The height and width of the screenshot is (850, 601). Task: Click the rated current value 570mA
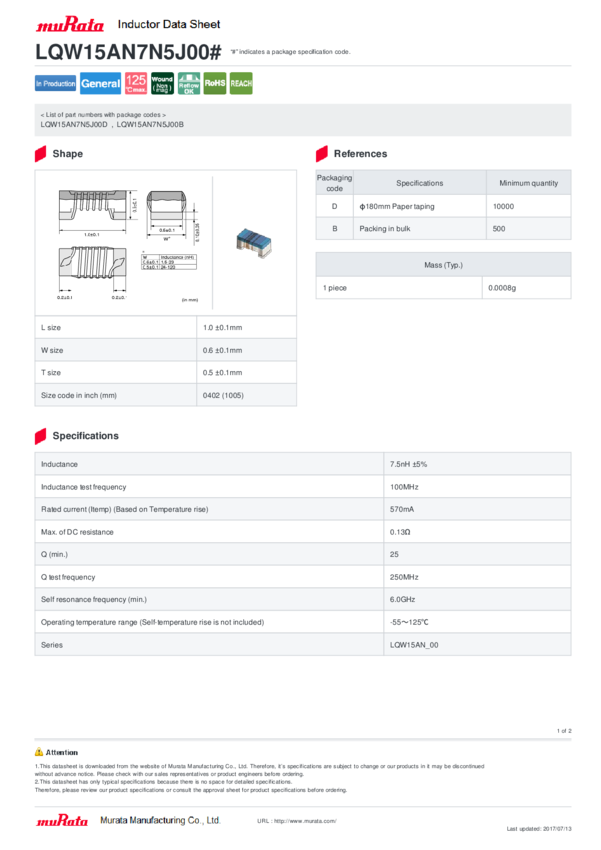click(x=402, y=510)
